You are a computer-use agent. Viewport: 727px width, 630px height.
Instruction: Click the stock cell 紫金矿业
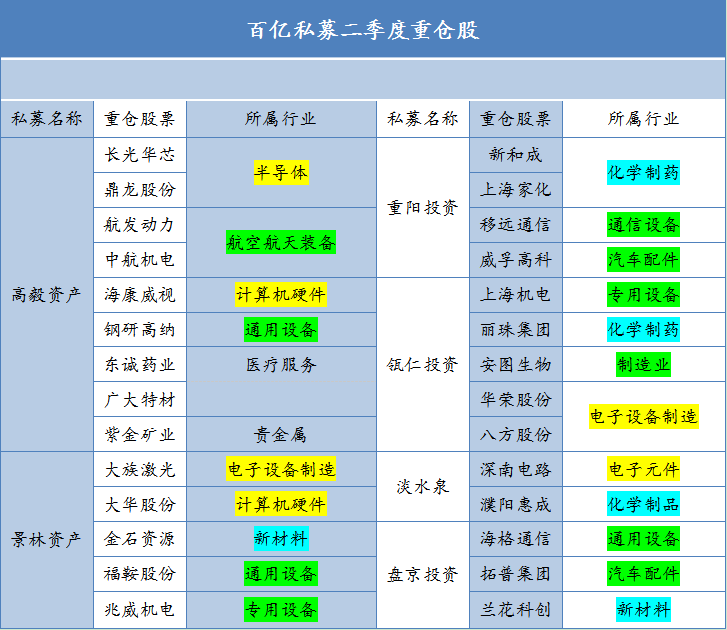point(140,434)
